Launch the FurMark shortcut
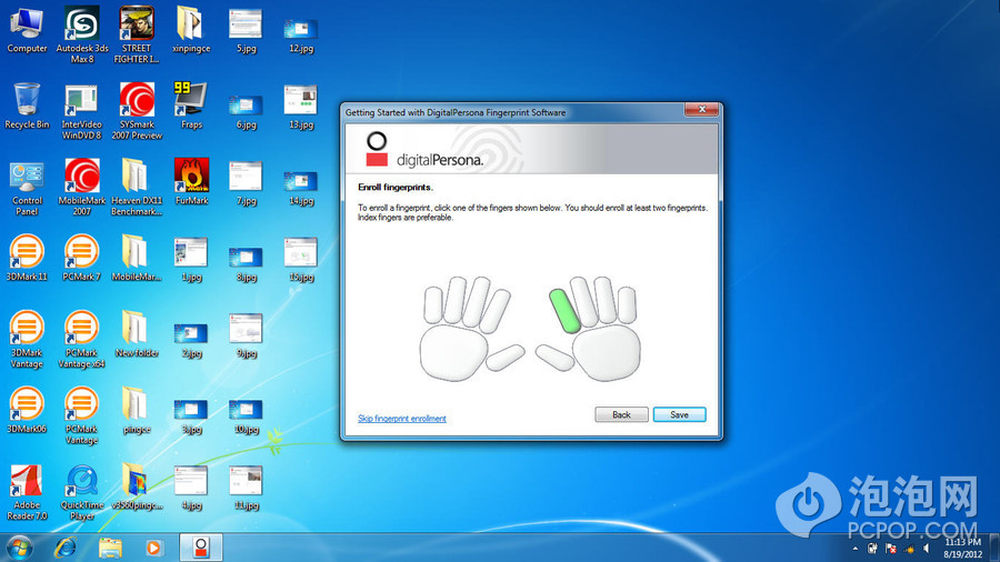This screenshot has height=562, width=1000. tap(191, 182)
